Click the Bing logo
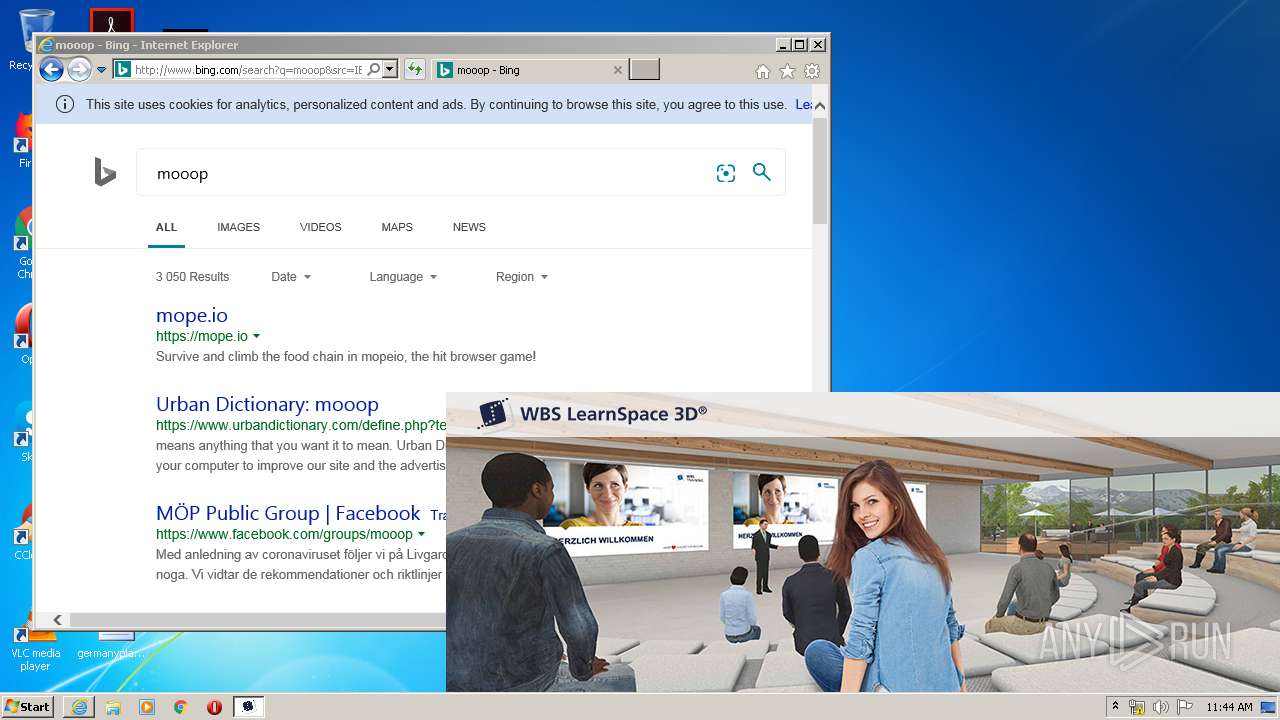The width and height of the screenshot is (1280, 720). point(105,173)
